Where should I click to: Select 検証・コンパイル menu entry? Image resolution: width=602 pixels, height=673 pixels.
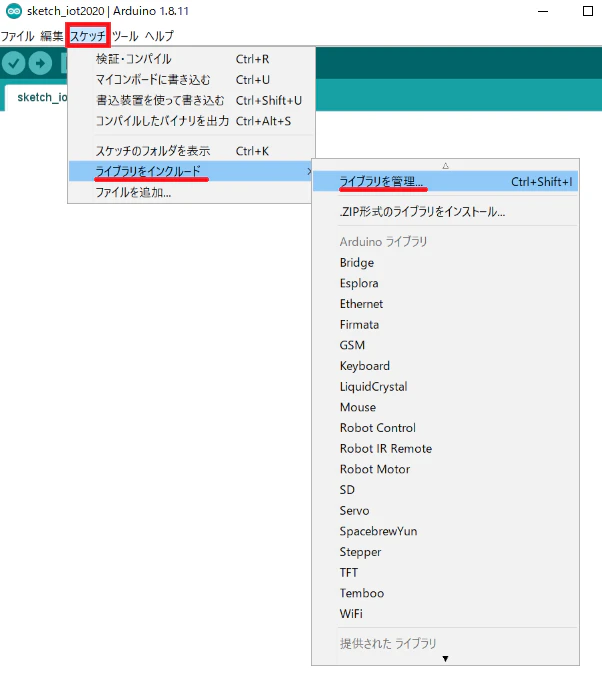[192, 59]
